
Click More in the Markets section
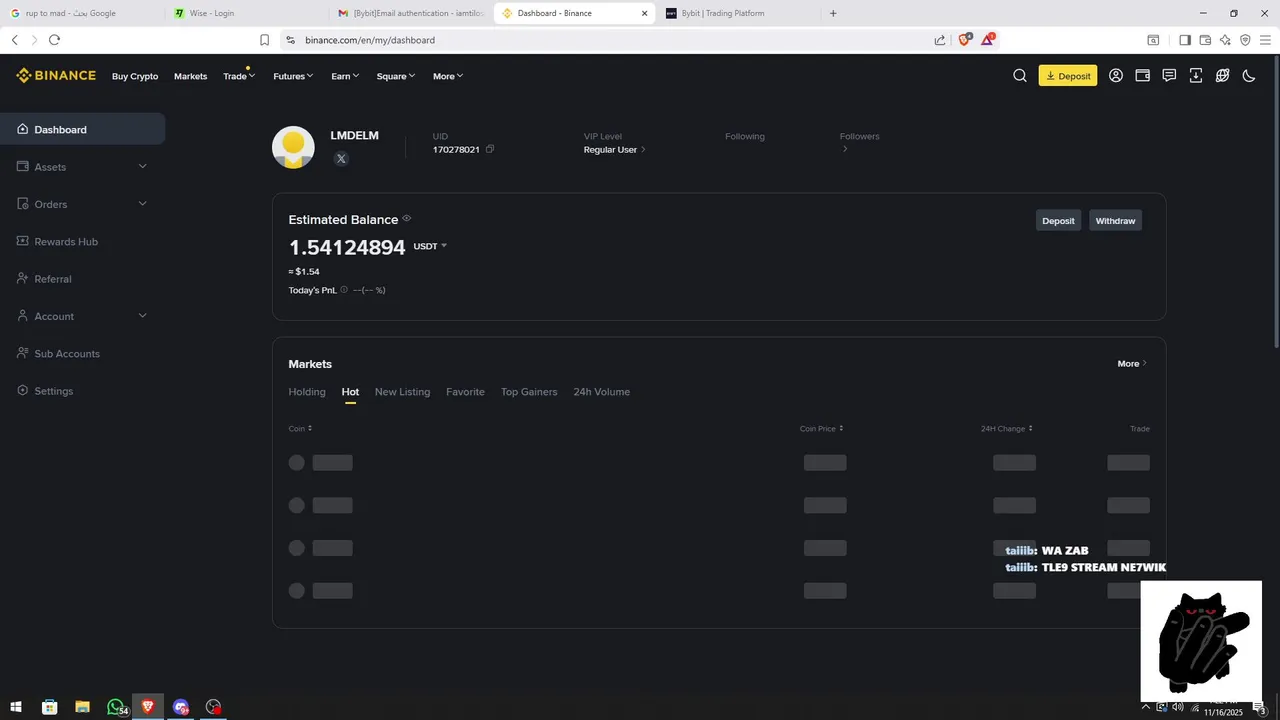tap(1132, 364)
